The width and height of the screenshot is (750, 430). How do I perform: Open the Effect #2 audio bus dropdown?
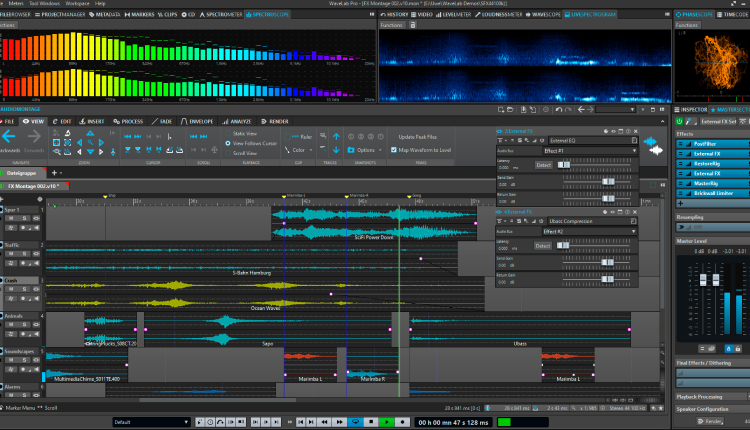click(590, 232)
